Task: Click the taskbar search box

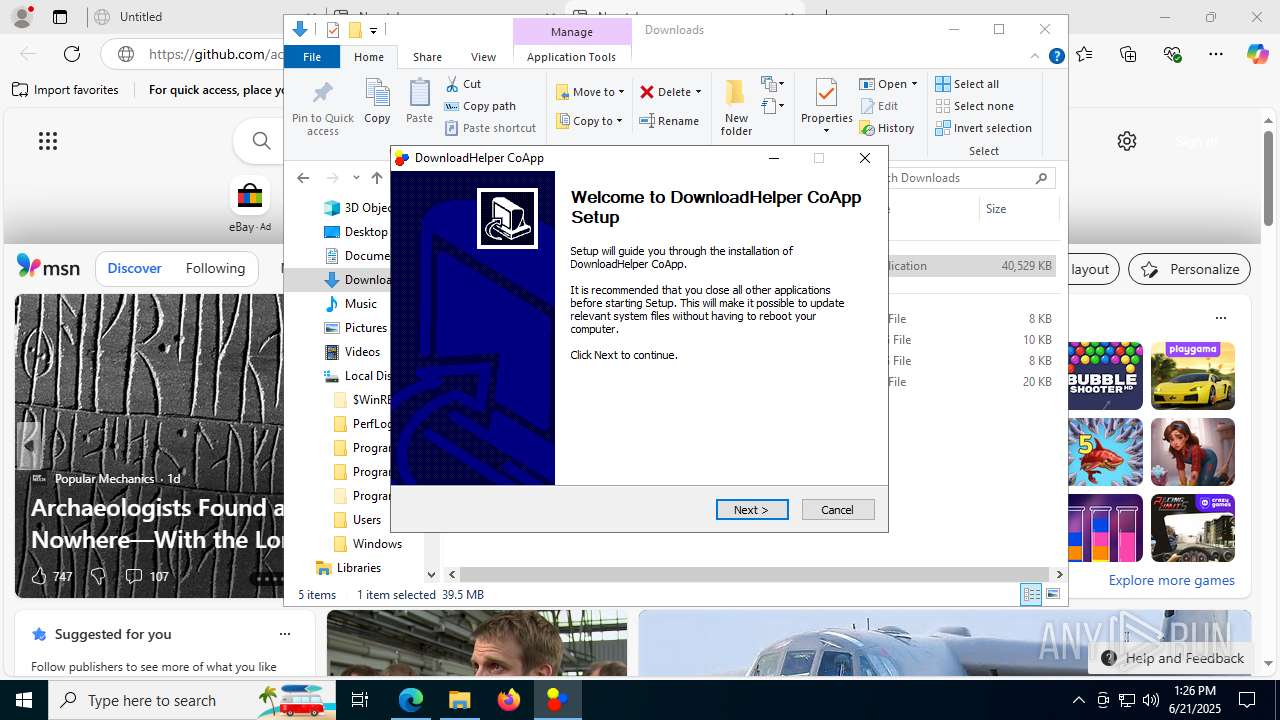Action: click(193, 700)
